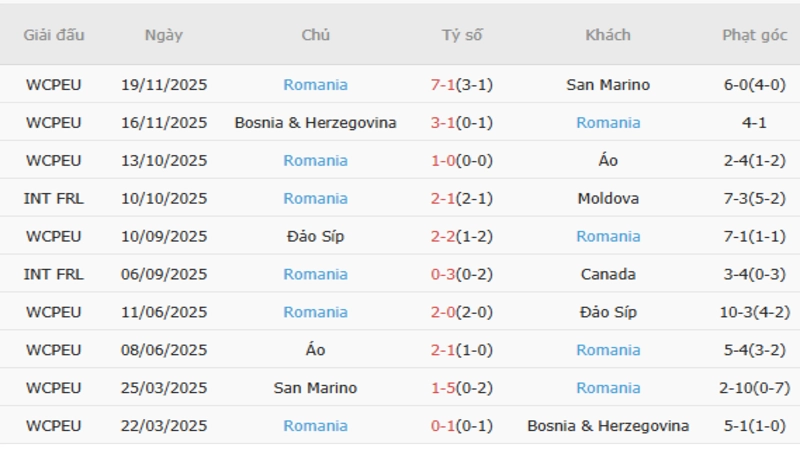The width and height of the screenshot is (800, 450).
Task: Select the 22/03/2025 date cell
Action: coord(163,426)
